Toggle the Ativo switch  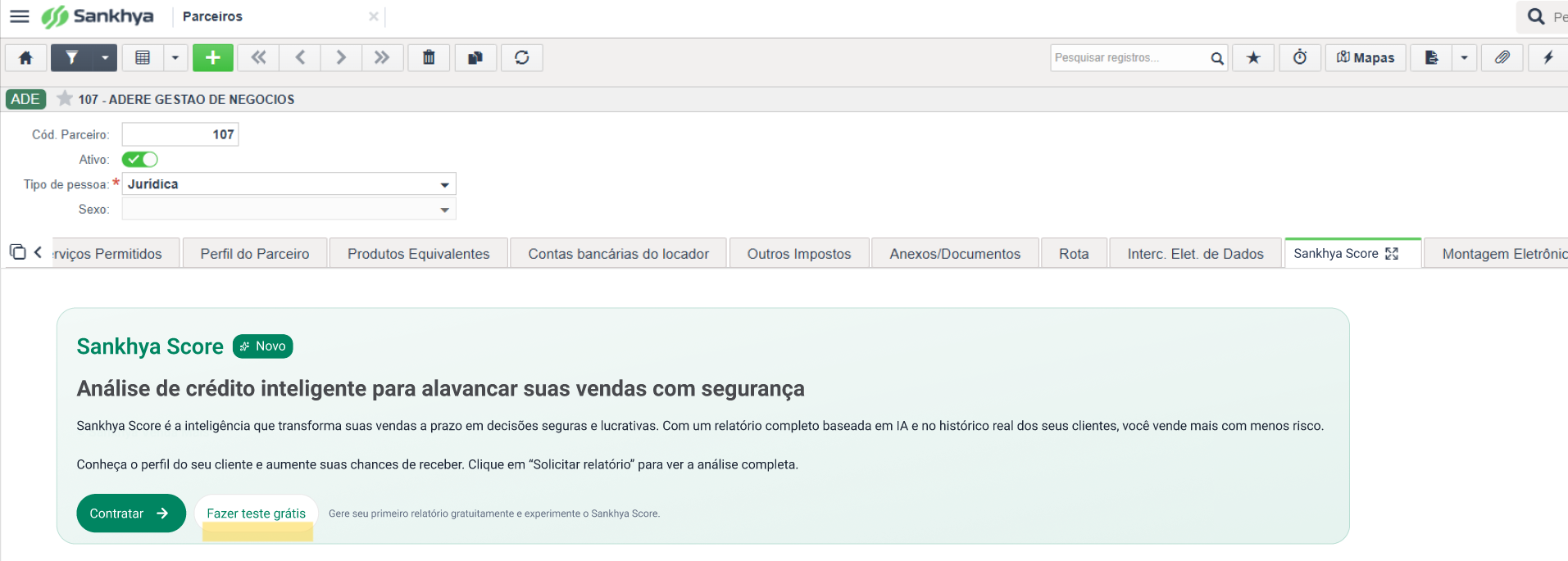(x=140, y=160)
